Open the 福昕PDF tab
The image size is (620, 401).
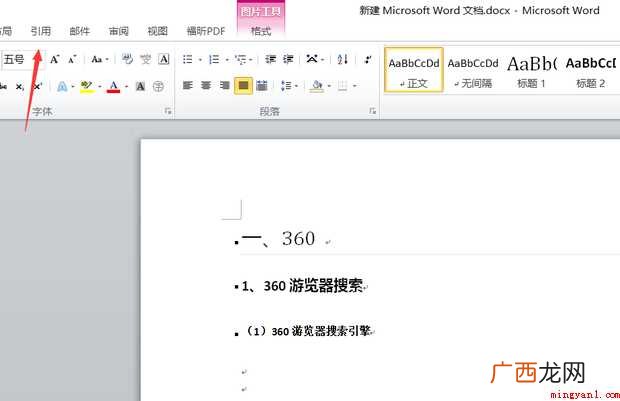[206, 31]
